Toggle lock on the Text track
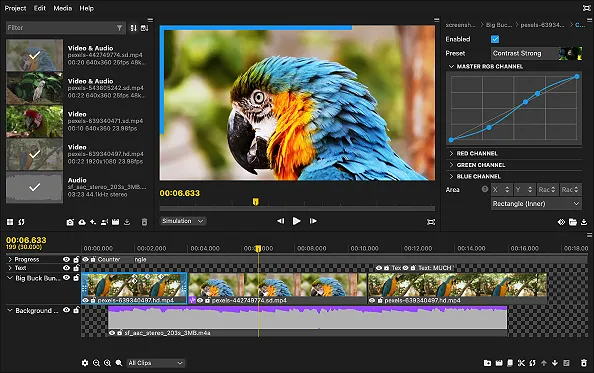Viewport: 594px width, 373px height. [x=76, y=268]
